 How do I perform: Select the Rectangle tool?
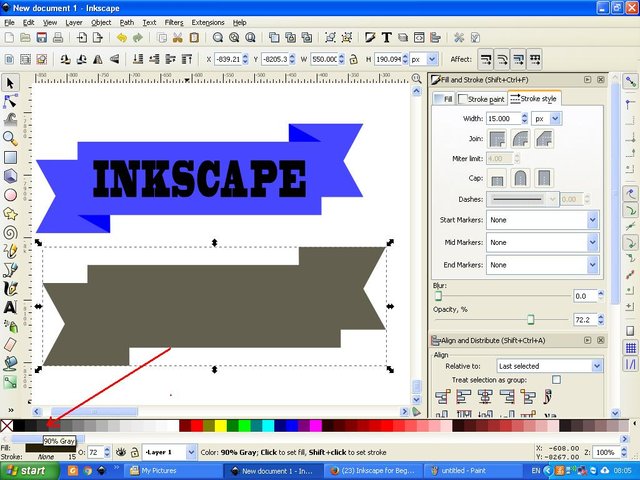coord(10,158)
